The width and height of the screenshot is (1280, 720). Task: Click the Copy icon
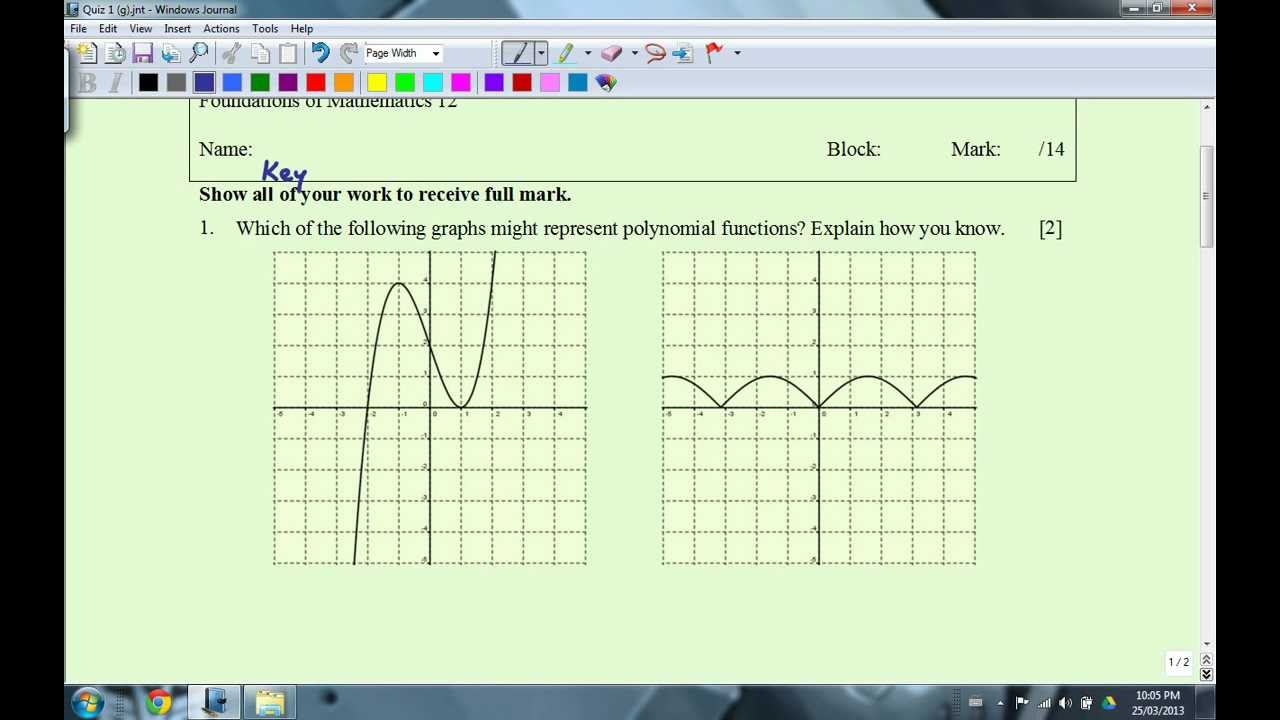260,53
